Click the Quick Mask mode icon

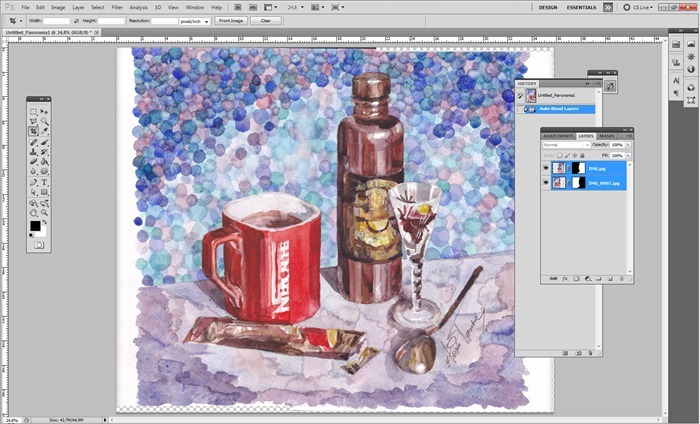pos(39,245)
